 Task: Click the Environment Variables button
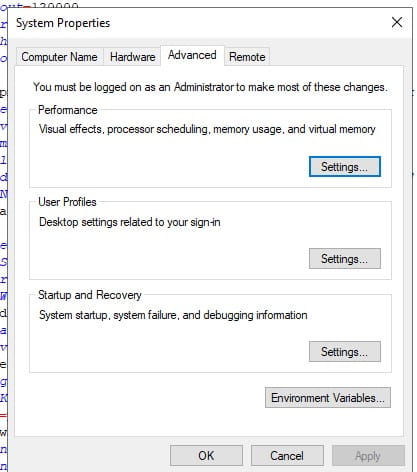(328, 397)
